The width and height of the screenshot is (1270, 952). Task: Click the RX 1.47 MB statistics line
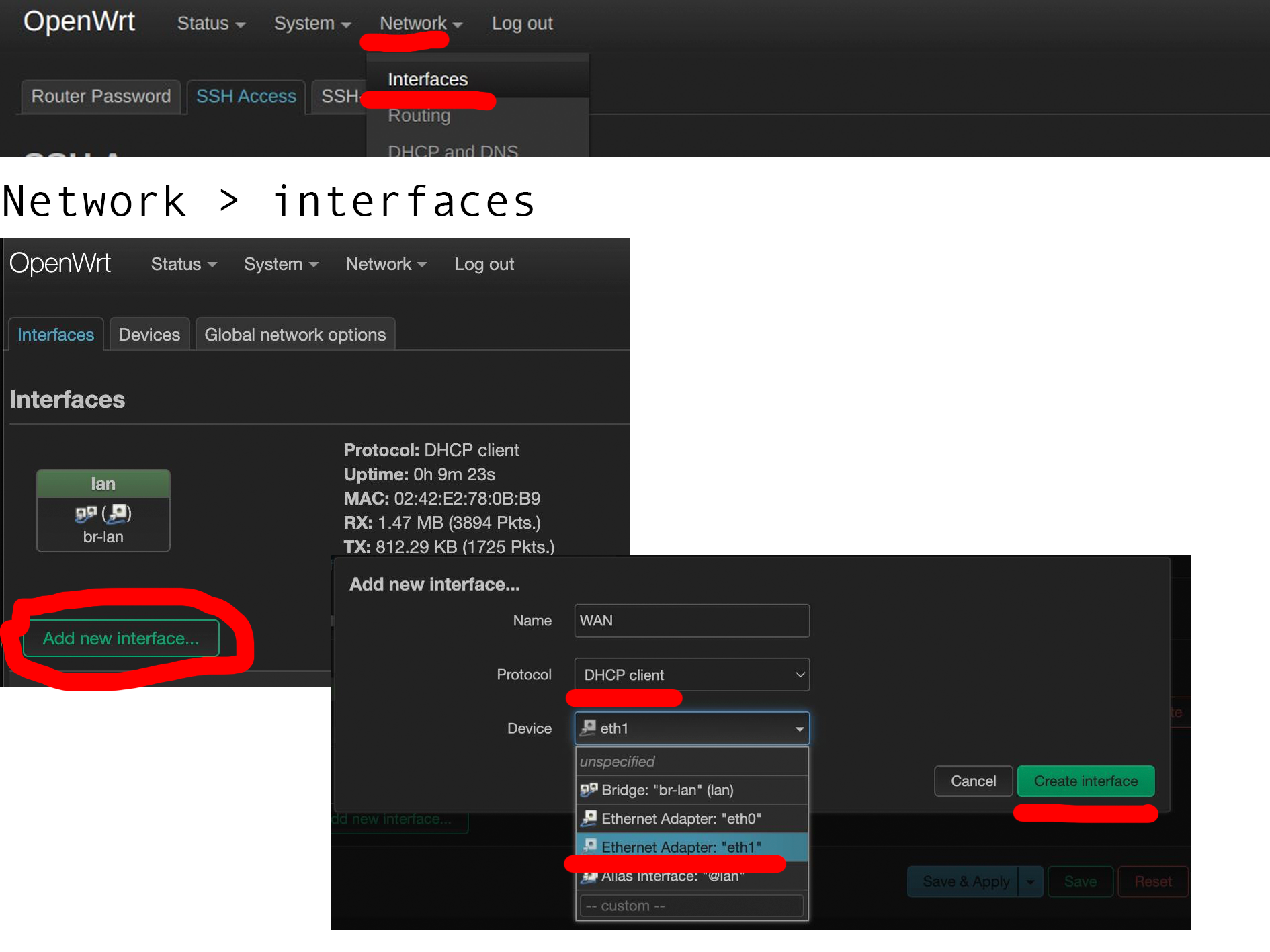442,523
